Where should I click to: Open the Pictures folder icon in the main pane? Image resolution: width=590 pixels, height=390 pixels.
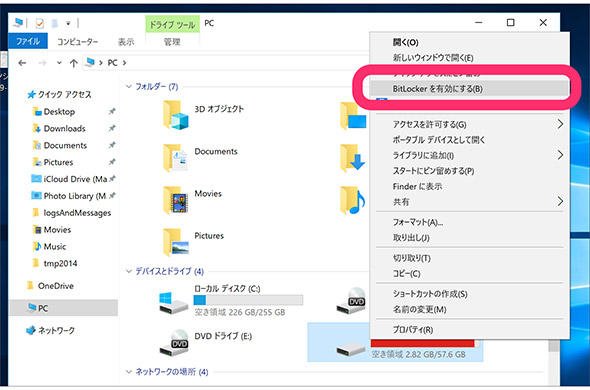[x=175, y=242]
